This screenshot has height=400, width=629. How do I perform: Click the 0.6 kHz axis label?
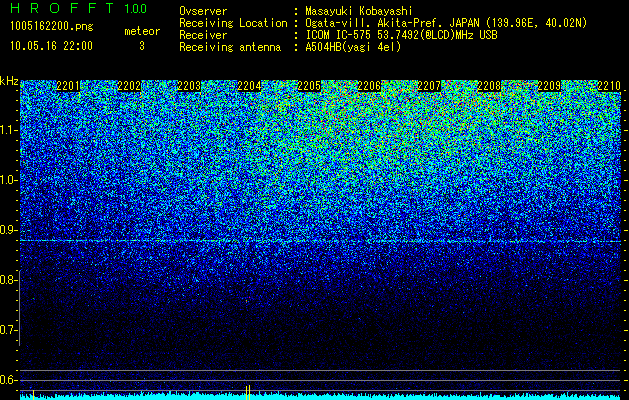9,380
